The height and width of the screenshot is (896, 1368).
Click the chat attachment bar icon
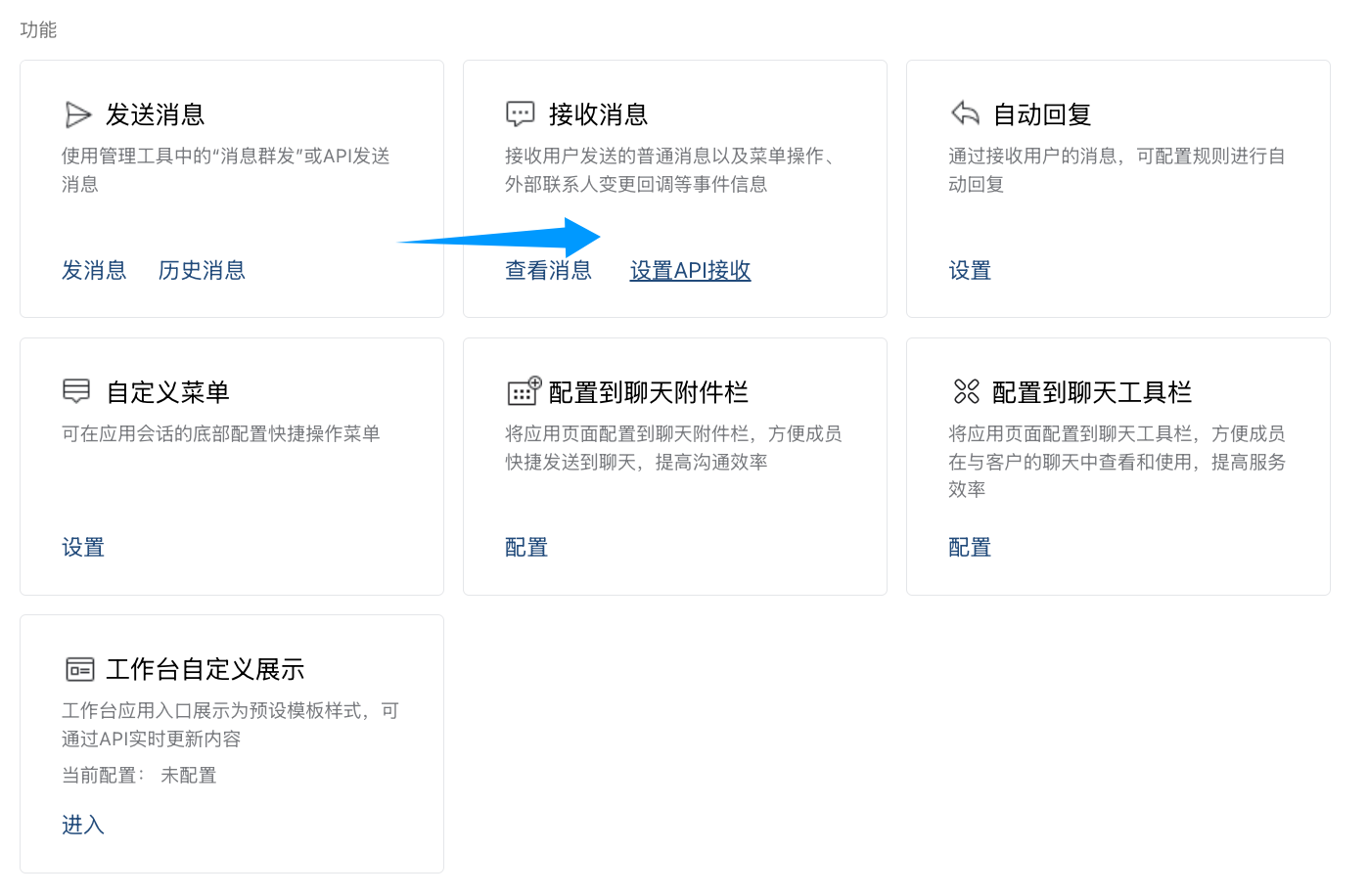[x=524, y=390]
